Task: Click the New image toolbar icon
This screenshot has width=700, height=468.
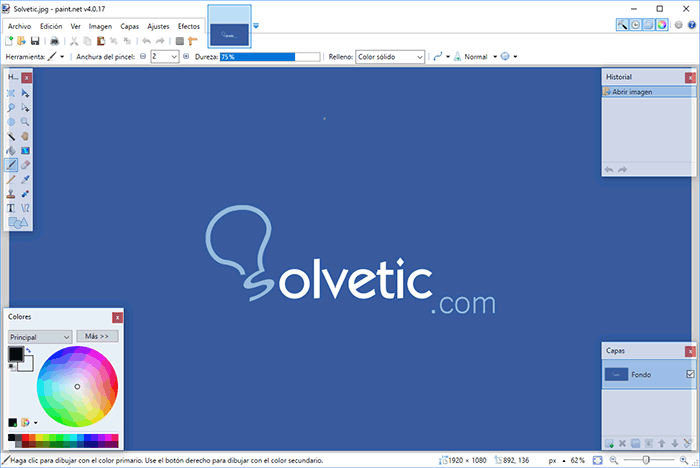Action: coord(9,41)
